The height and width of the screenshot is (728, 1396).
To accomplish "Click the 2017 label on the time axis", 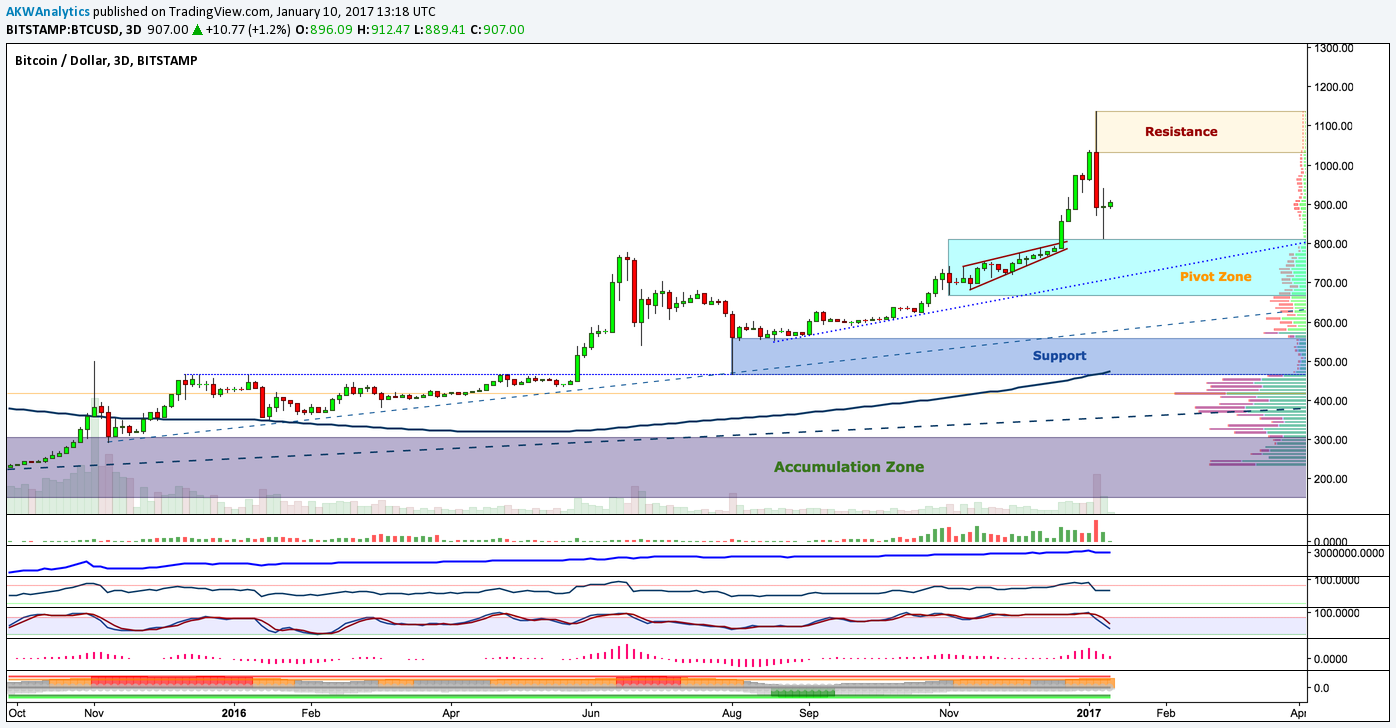I will [1087, 714].
